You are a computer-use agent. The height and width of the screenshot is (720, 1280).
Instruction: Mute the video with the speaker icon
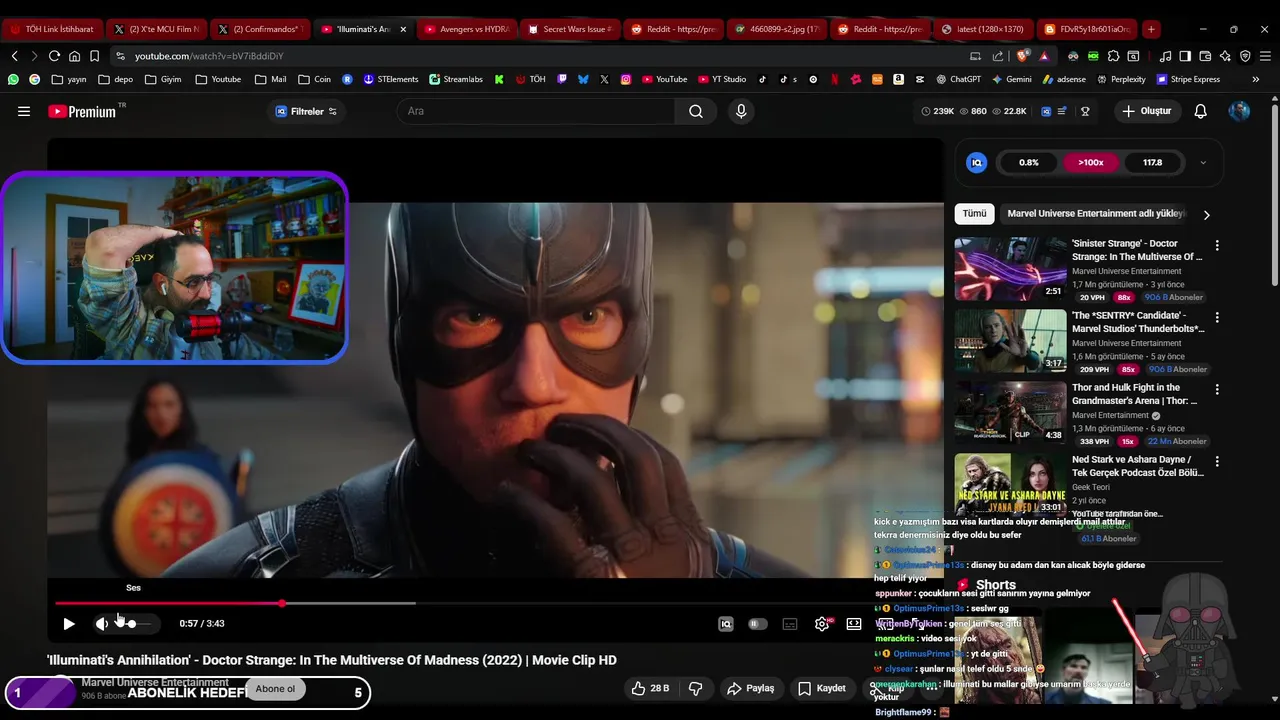pyautogui.click(x=101, y=624)
